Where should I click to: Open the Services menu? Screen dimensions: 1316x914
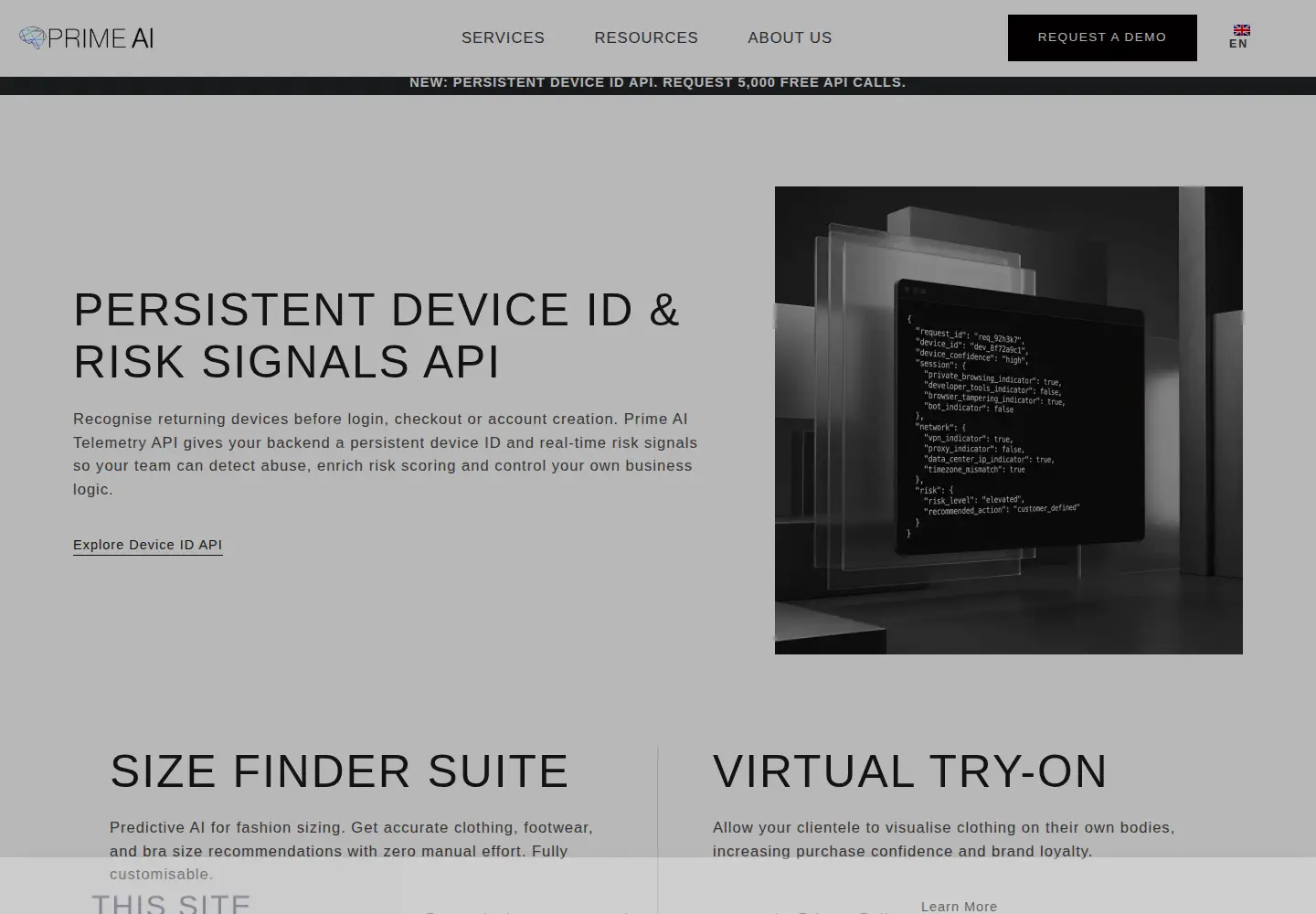pyautogui.click(x=503, y=37)
